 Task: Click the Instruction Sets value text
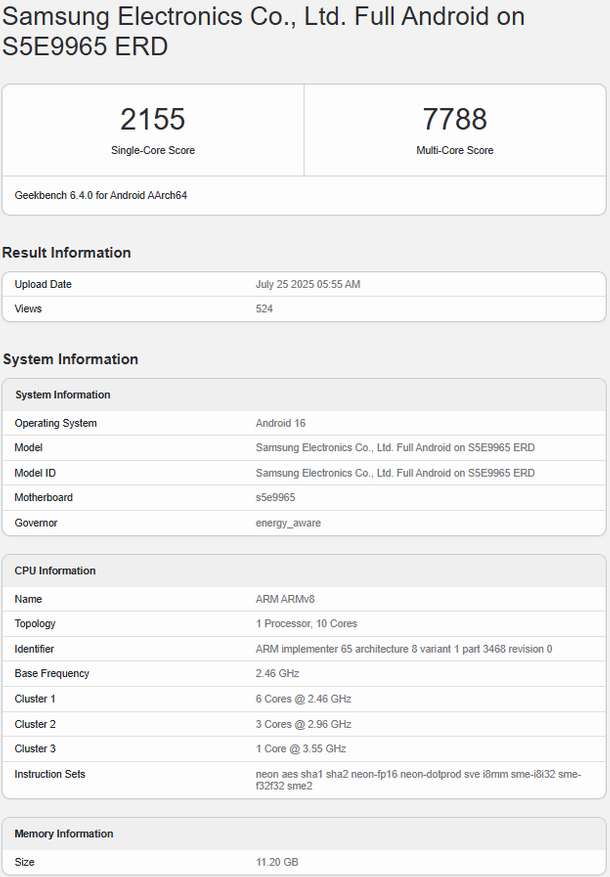coord(418,780)
